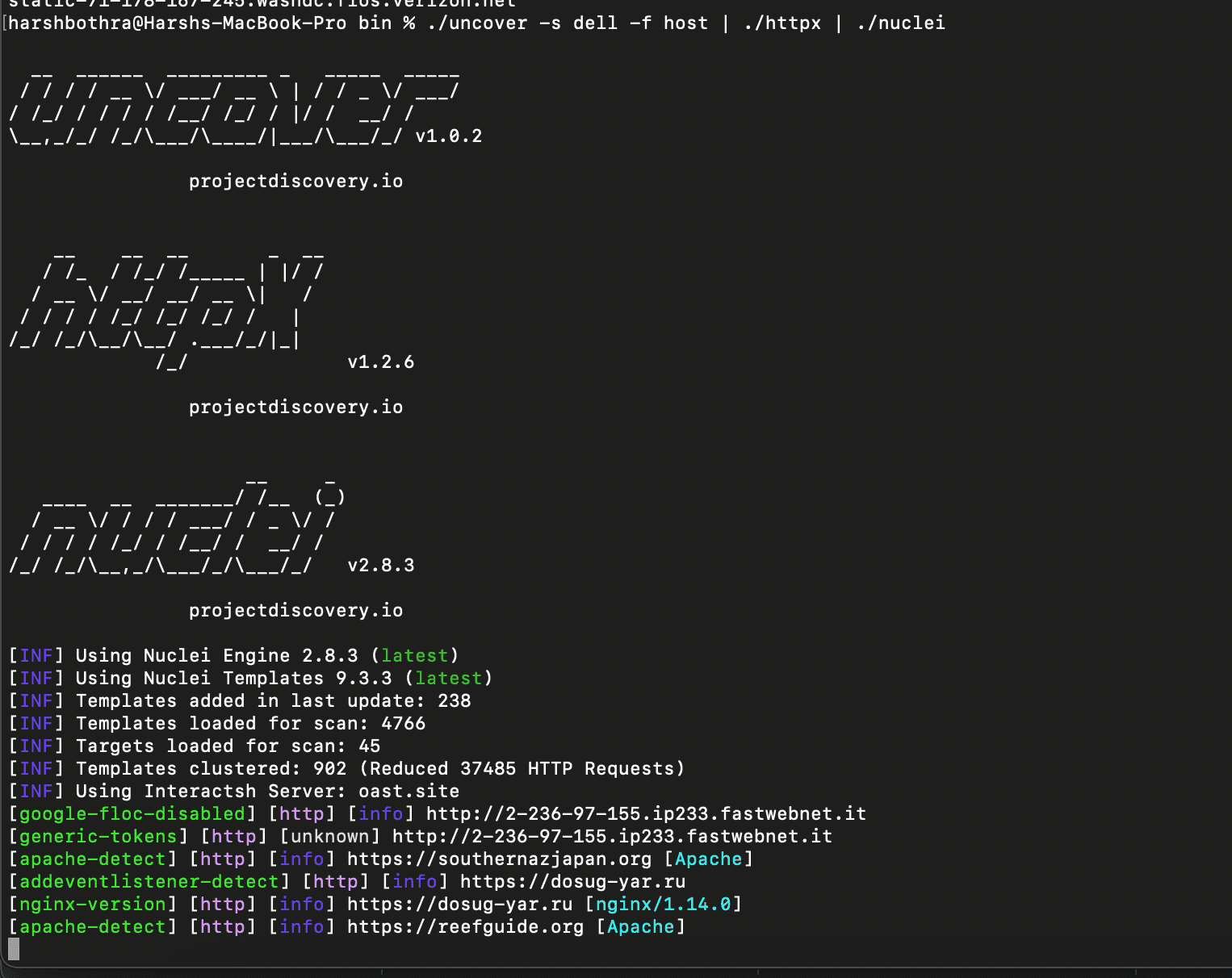Click projectdiscovery.io below the v1.2.6 banner
The width and height of the screenshot is (1232, 978).
pos(295,407)
